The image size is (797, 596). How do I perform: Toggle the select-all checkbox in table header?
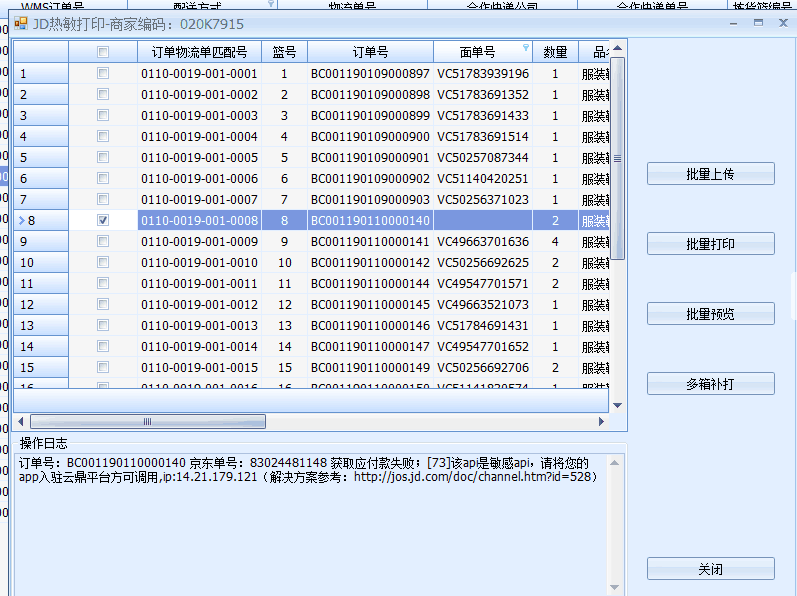[103, 52]
